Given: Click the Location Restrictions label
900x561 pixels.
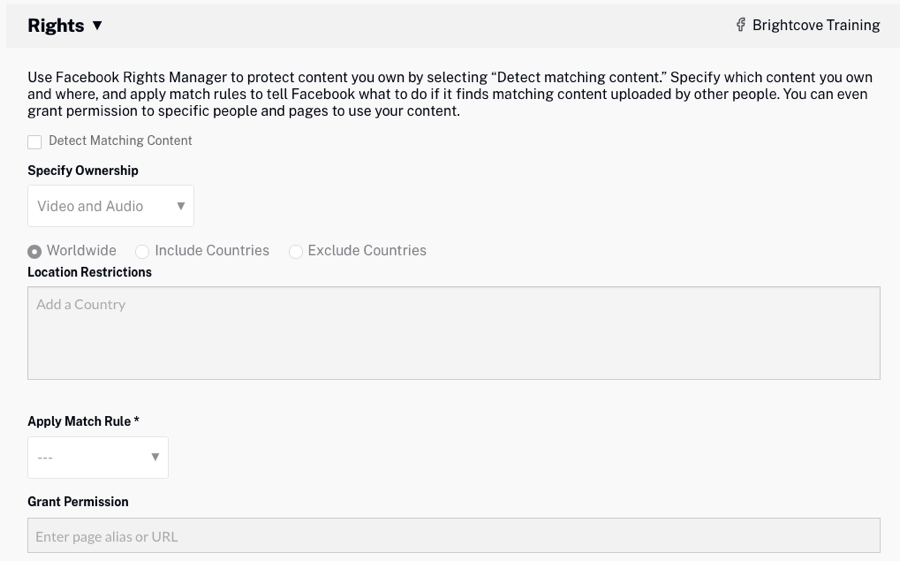Looking at the screenshot, I should [x=90, y=272].
